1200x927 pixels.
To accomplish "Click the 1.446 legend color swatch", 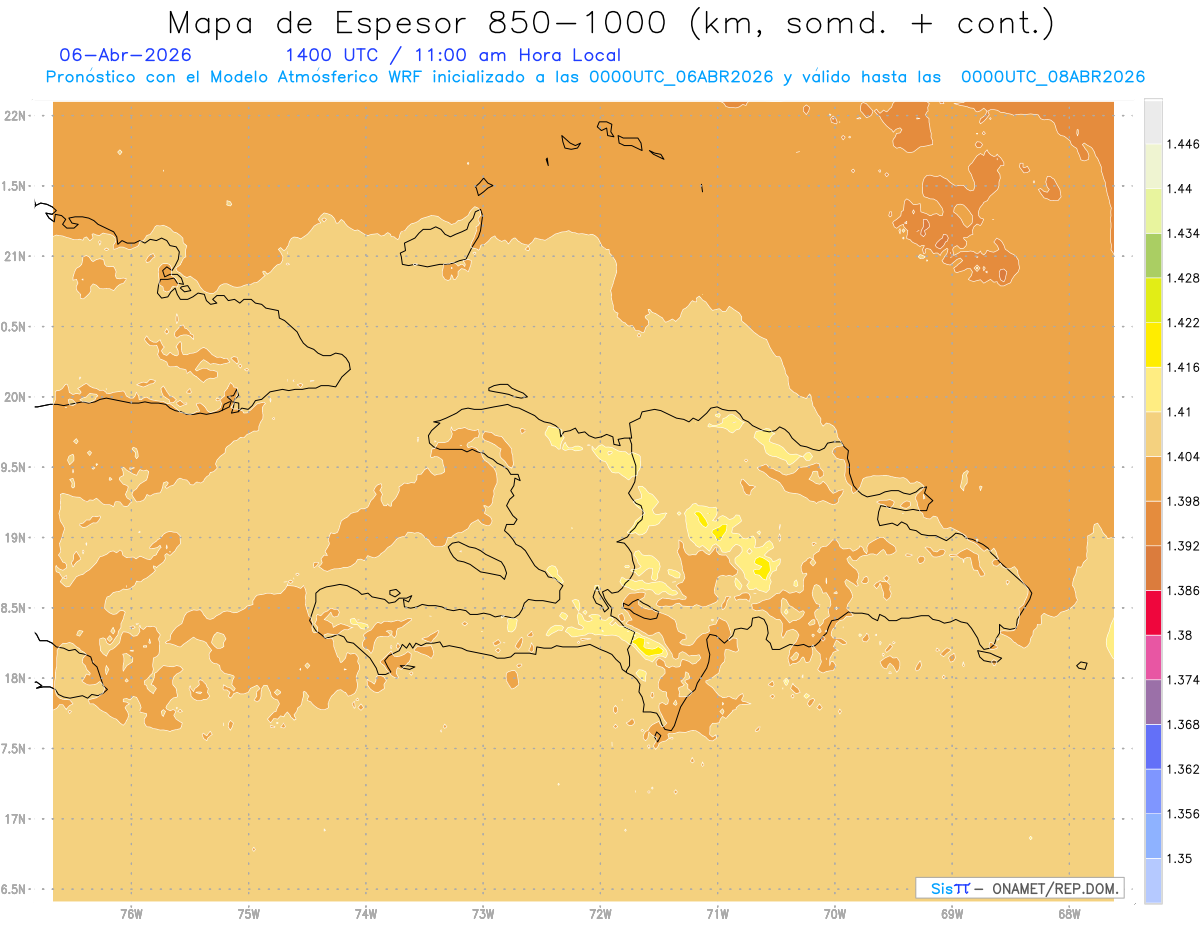I will pos(1153,122).
